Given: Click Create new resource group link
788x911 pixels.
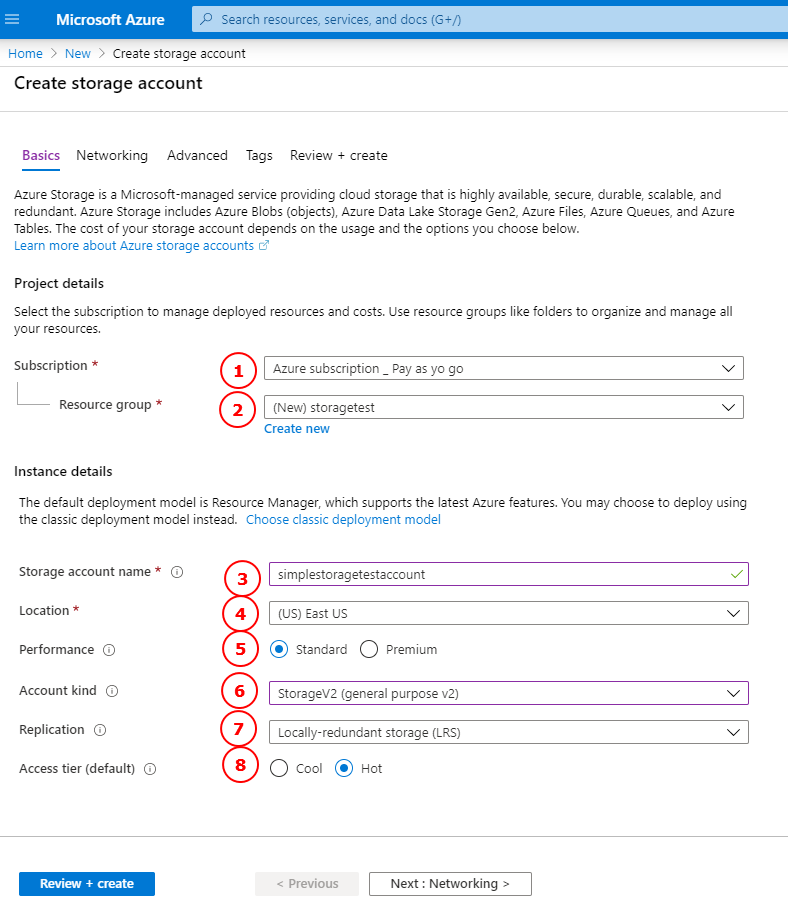Looking at the screenshot, I should click(296, 429).
